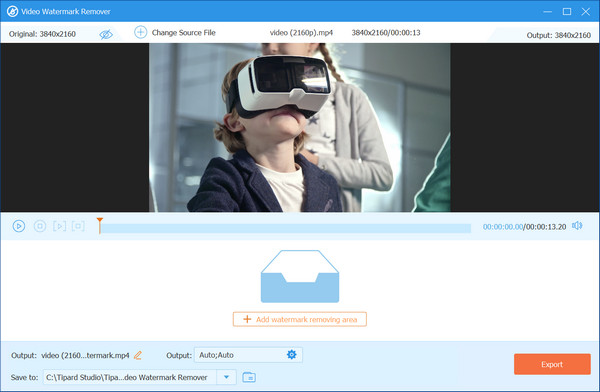Viewport: 600px width, 392px height.
Task: Click Original: 3840x2160 label
Action: coord(42,34)
